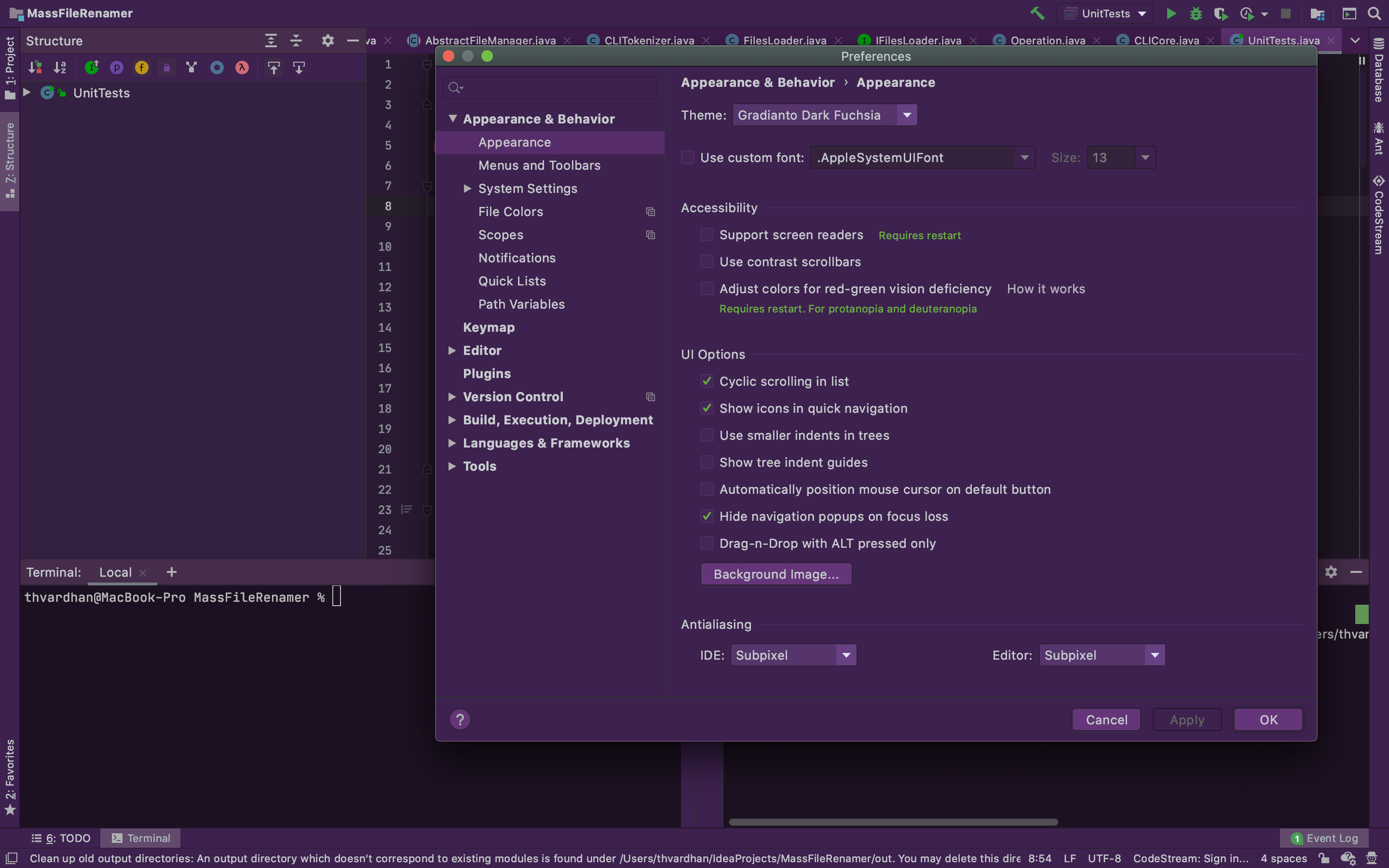Run UnitTests with the green play icon

point(1171,13)
